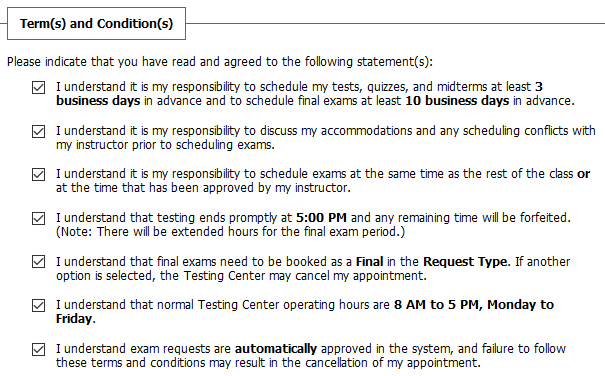Toggle the automatically approved exam requests checkbox

pos(39,350)
